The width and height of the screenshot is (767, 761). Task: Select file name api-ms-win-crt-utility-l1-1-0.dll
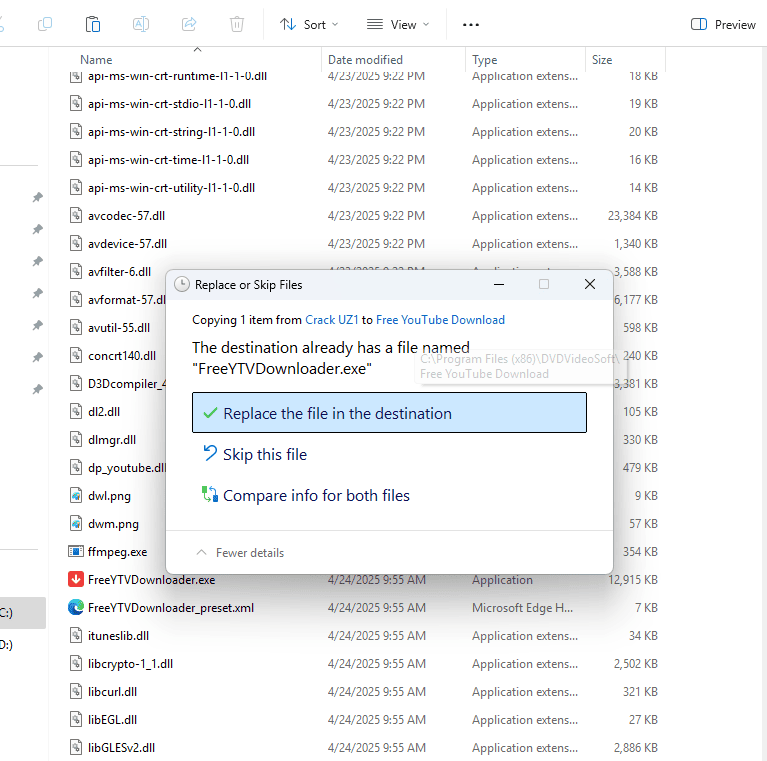tap(171, 188)
